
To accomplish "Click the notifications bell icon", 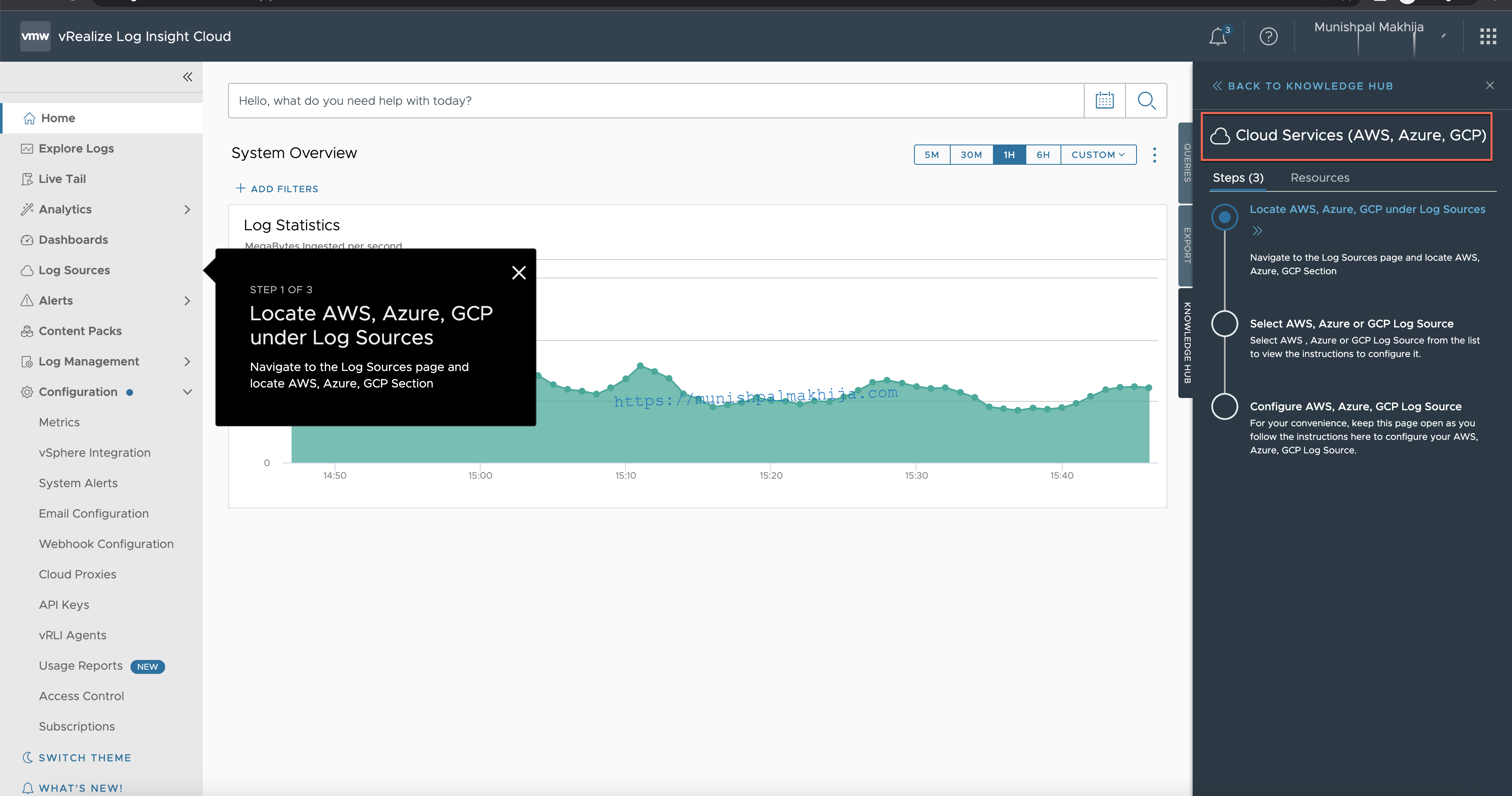I will 1218,37.
